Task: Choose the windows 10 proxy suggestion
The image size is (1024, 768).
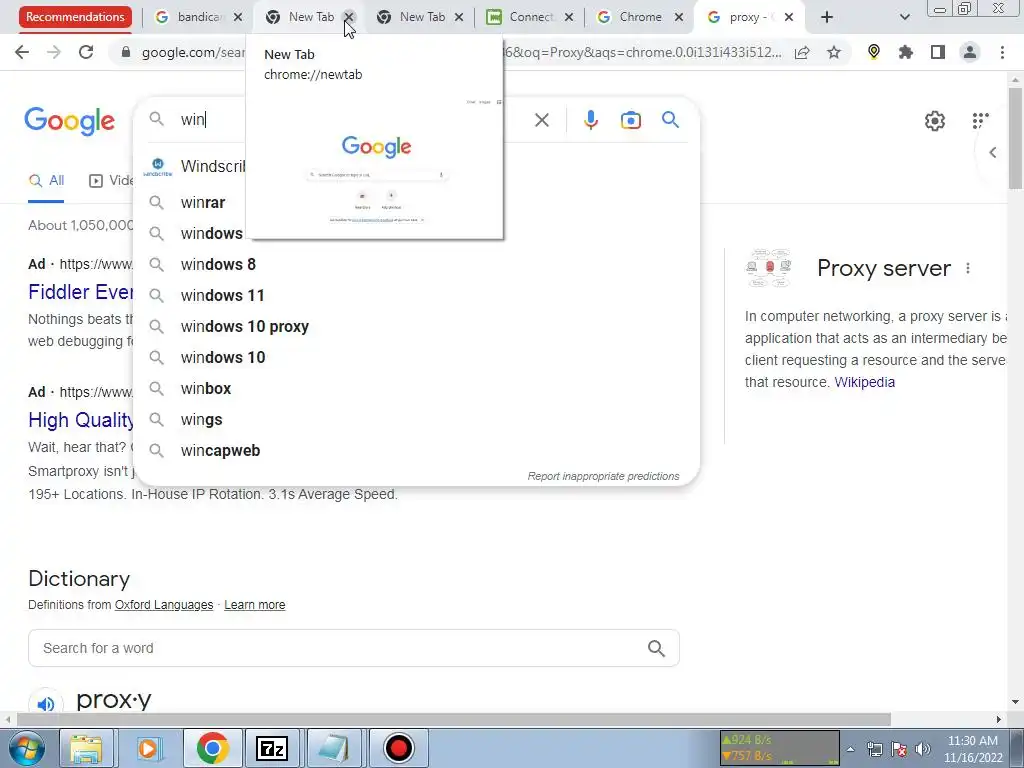Action: 416,327
